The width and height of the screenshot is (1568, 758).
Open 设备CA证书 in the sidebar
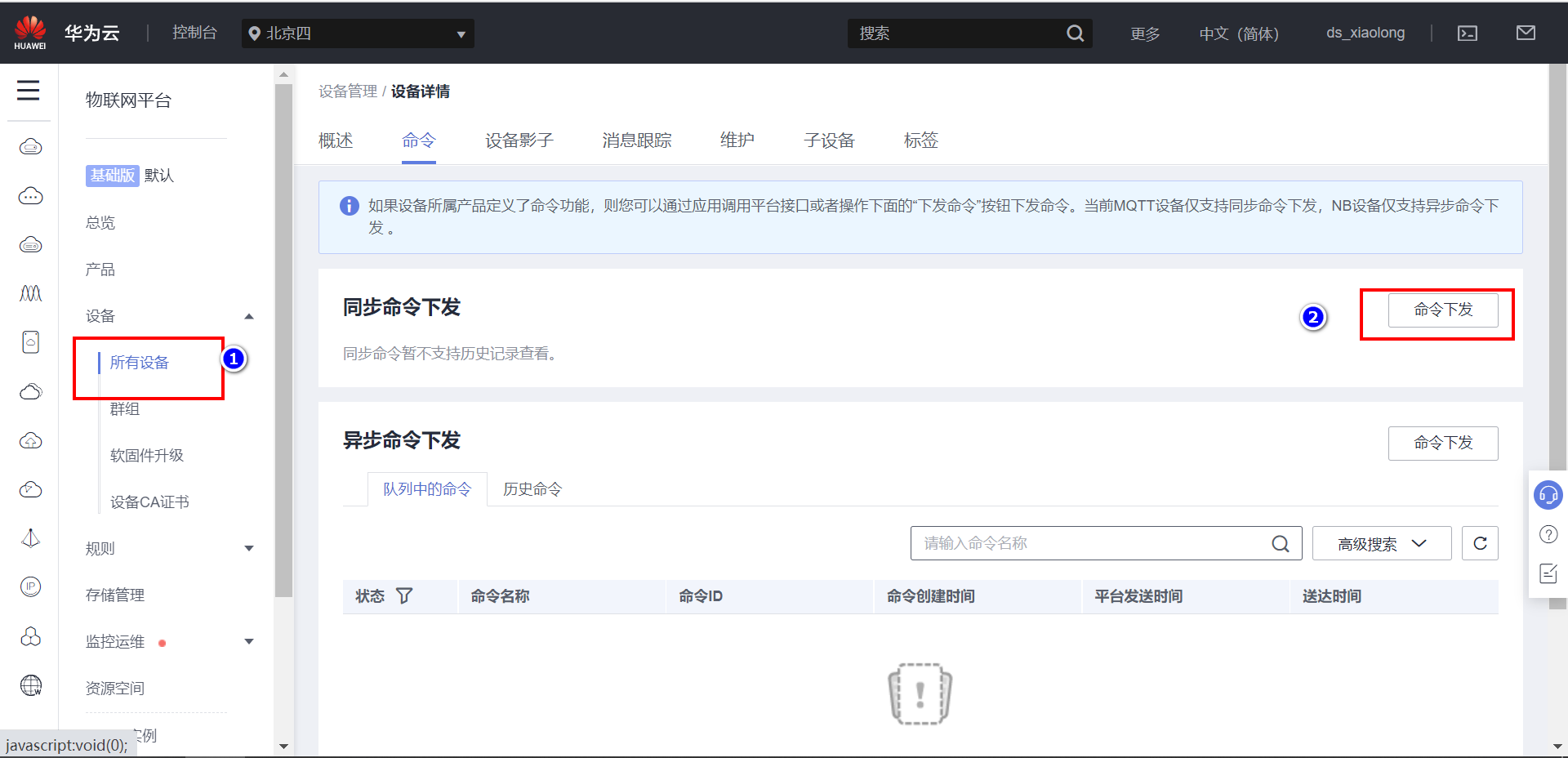(149, 502)
